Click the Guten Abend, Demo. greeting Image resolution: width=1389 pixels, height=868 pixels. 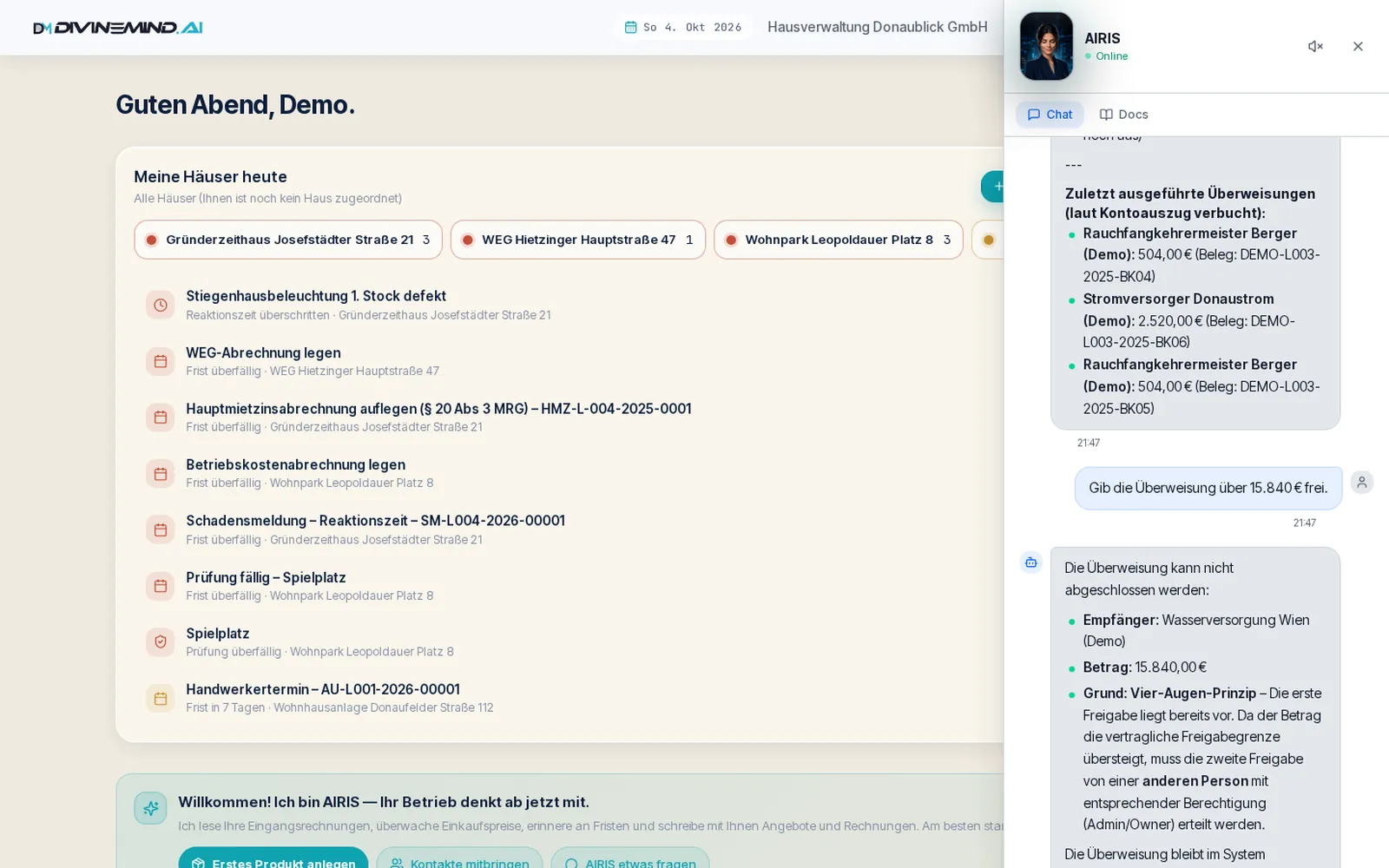coord(235,104)
